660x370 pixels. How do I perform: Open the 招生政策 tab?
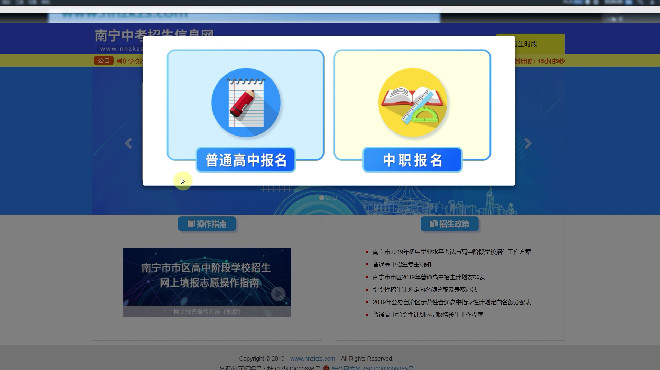click(450, 224)
